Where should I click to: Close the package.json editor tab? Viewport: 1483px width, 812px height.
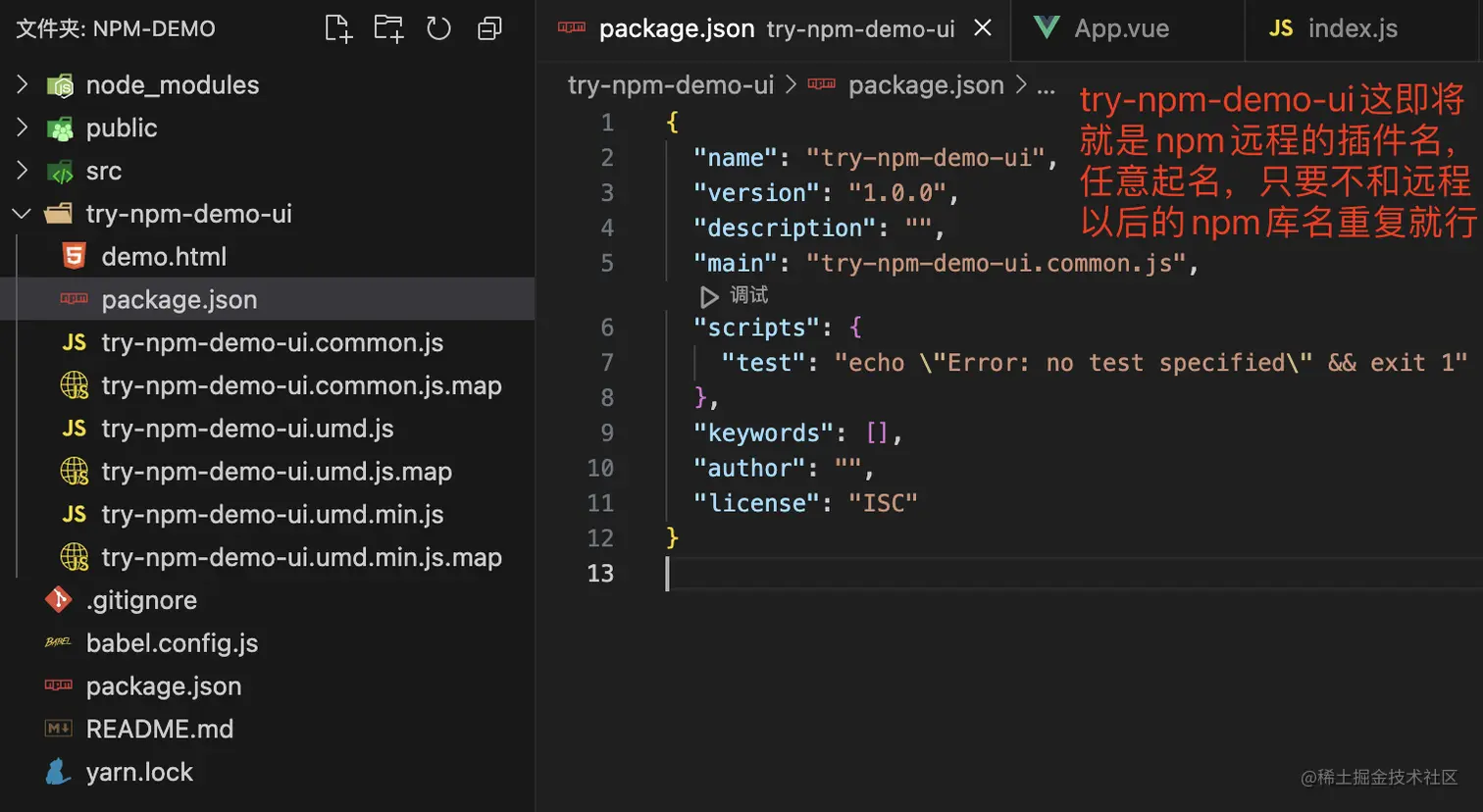coord(982,28)
